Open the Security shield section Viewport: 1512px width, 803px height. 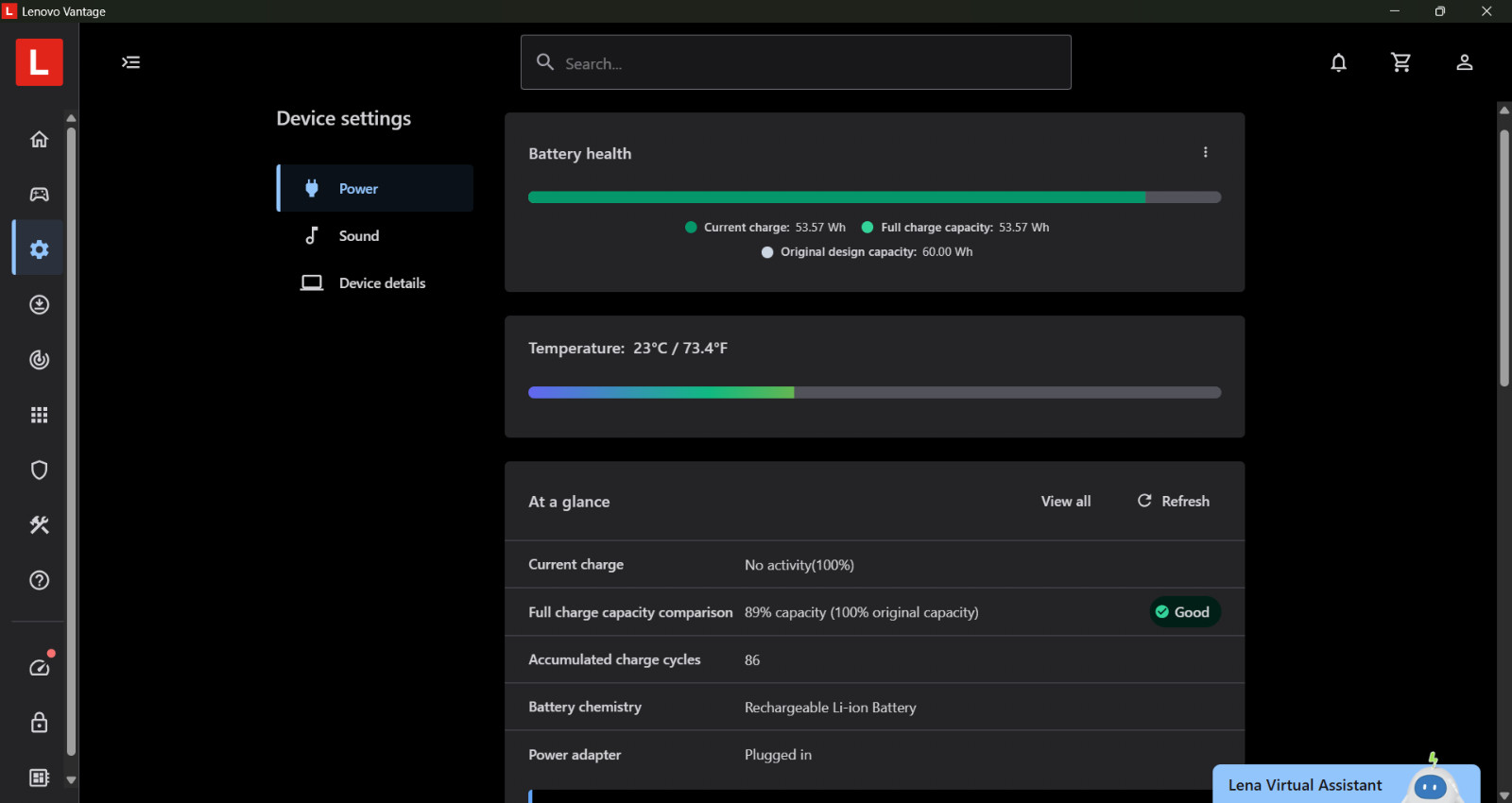(x=39, y=470)
